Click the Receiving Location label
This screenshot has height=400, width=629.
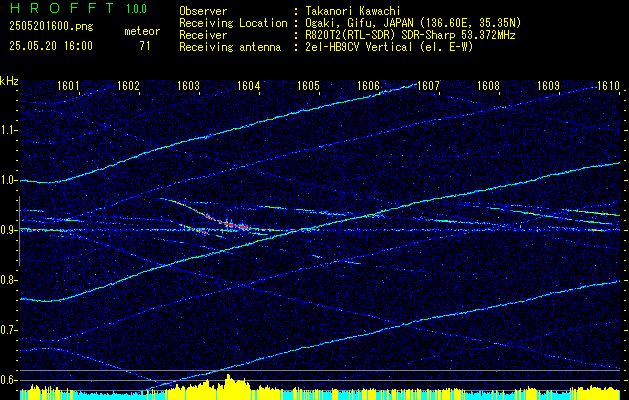233,23
